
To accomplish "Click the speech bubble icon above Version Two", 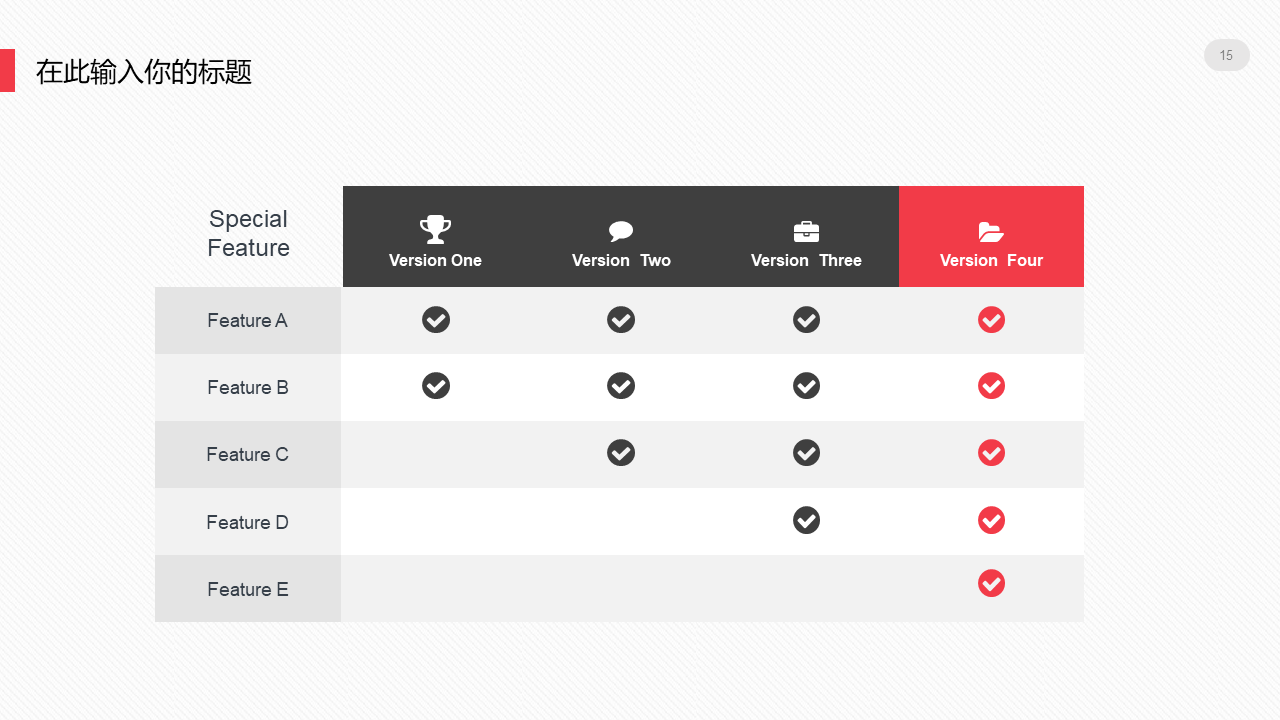I will point(621,231).
